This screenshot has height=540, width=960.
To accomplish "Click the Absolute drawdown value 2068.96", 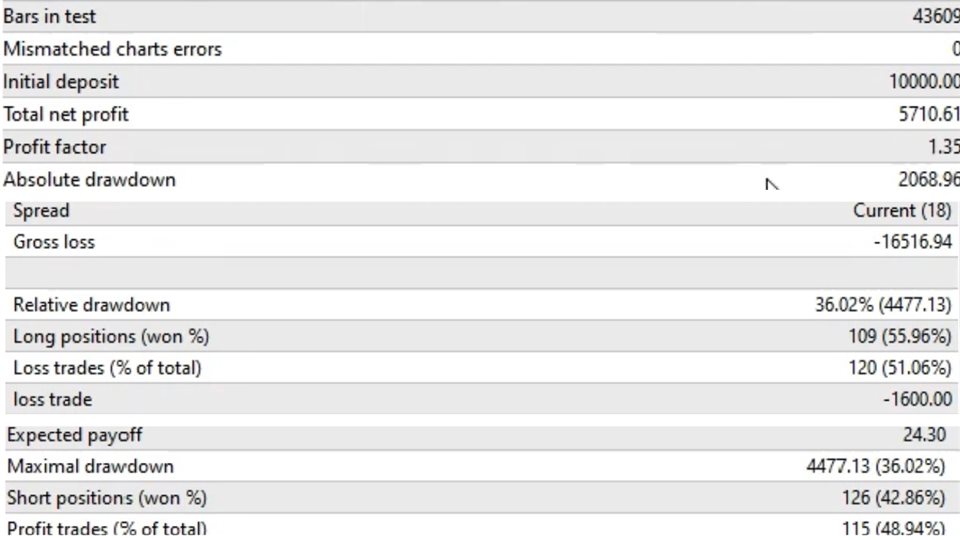I will coord(929,179).
